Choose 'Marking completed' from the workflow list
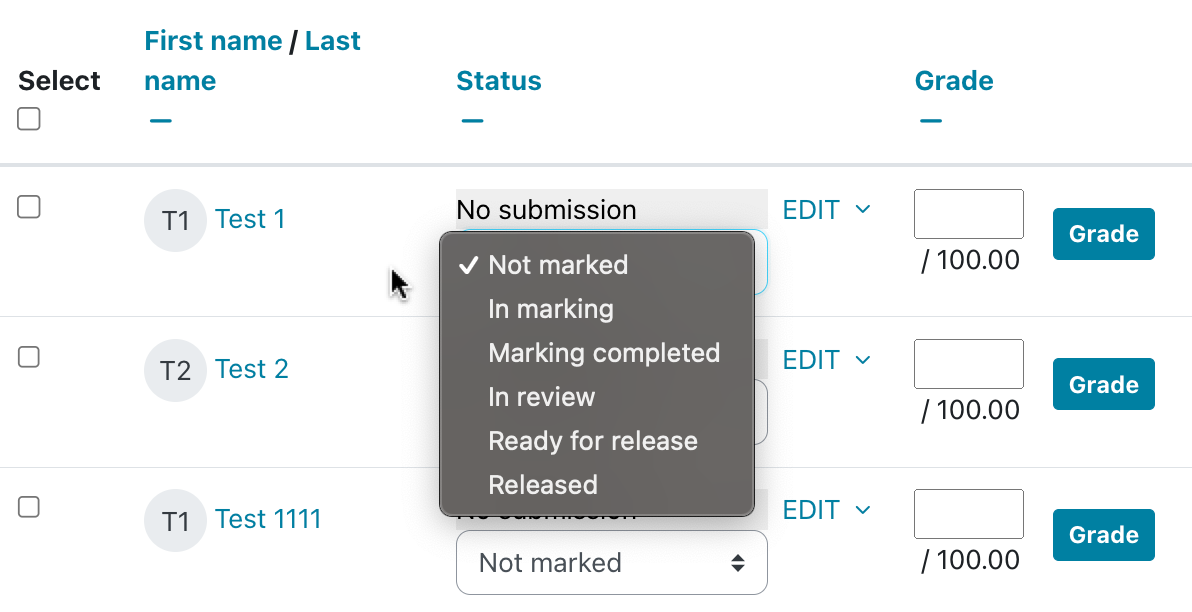 coord(604,353)
